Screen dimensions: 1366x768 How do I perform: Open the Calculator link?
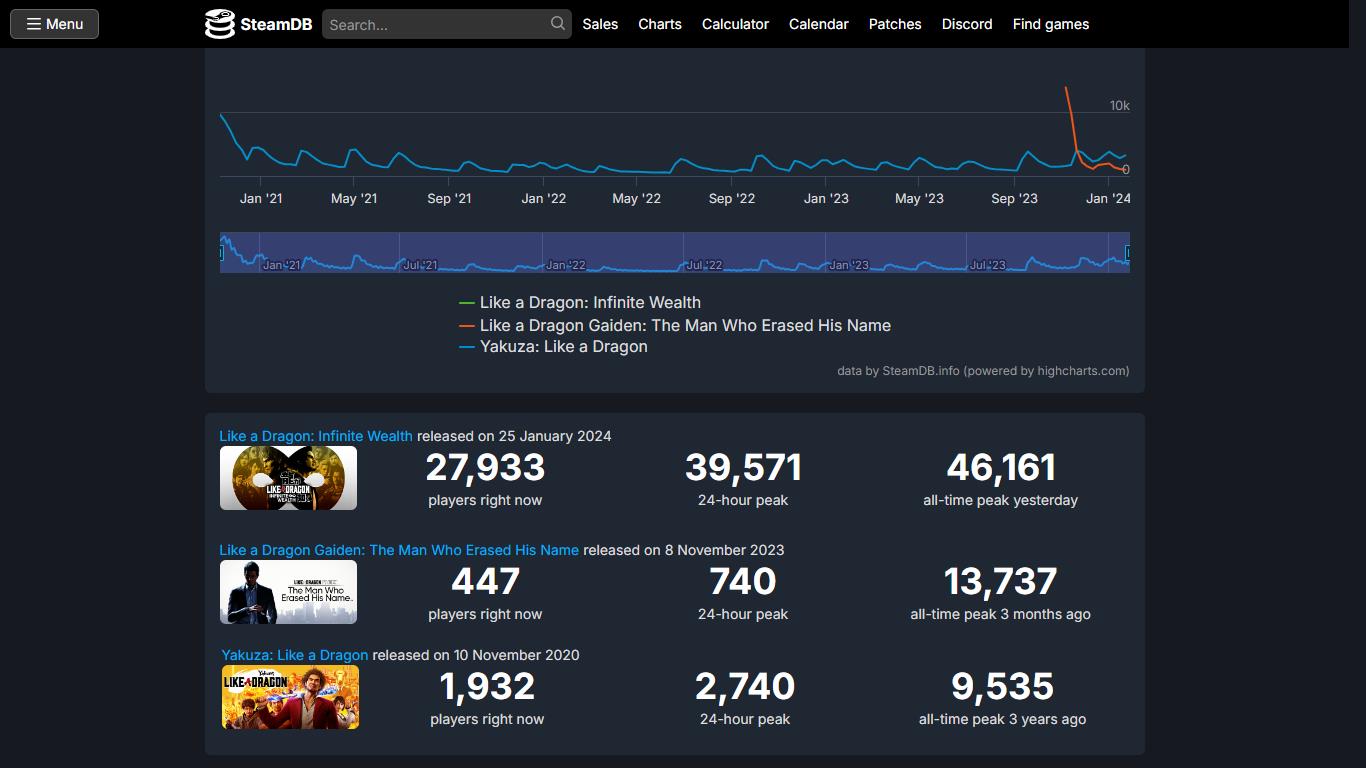pyautogui.click(x=735, y=24)
